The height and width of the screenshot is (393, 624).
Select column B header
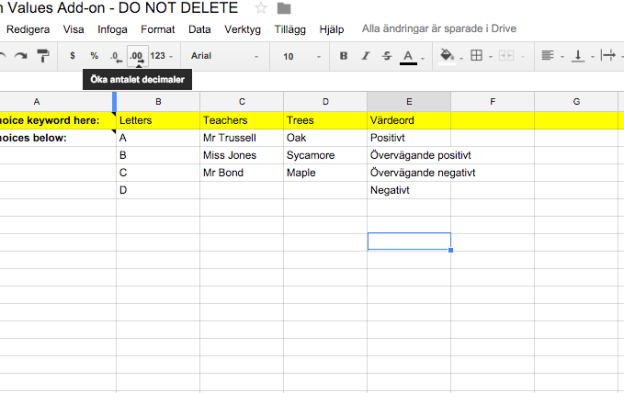(x=158, y=102)
